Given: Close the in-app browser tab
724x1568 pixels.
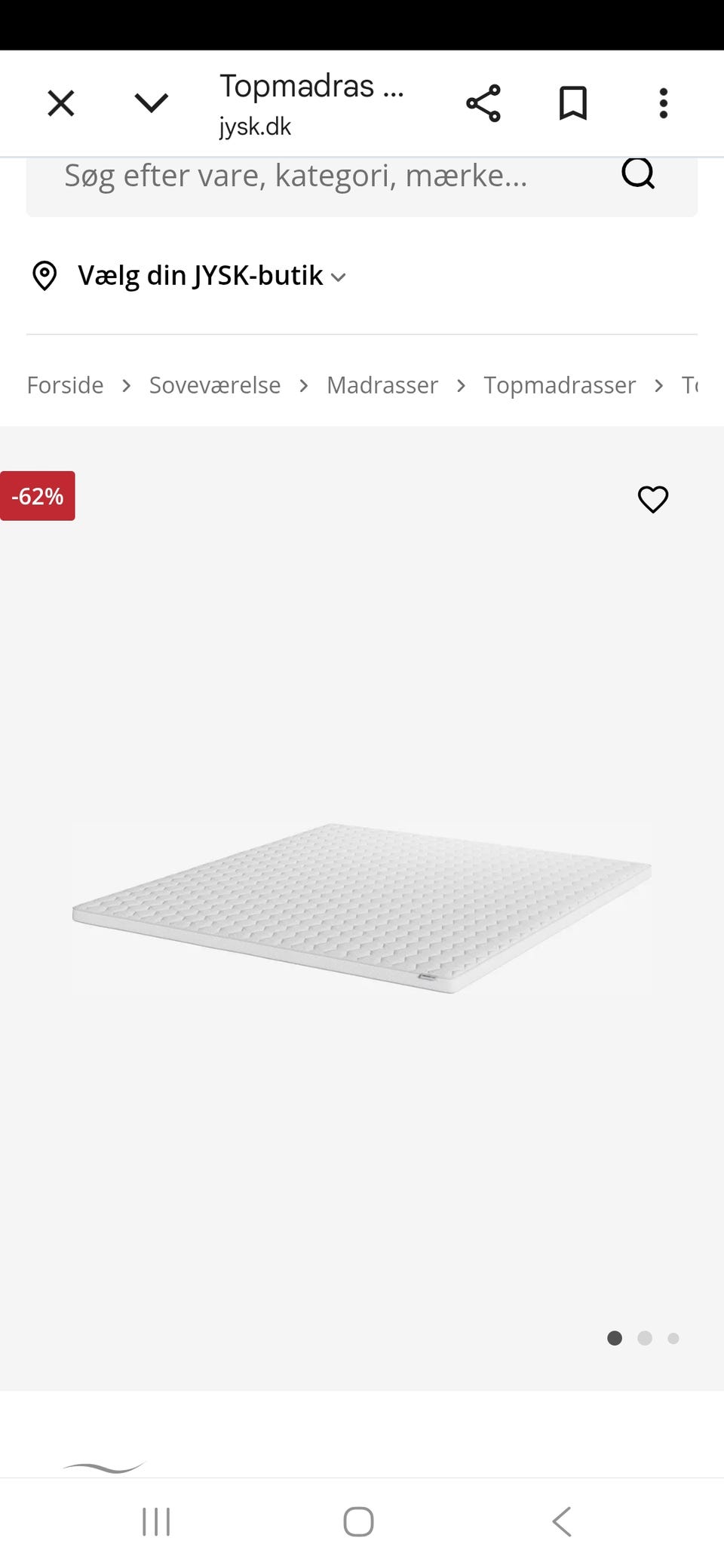Looking at the screenshot, I should pyautogui.click(x=61, y=103).
